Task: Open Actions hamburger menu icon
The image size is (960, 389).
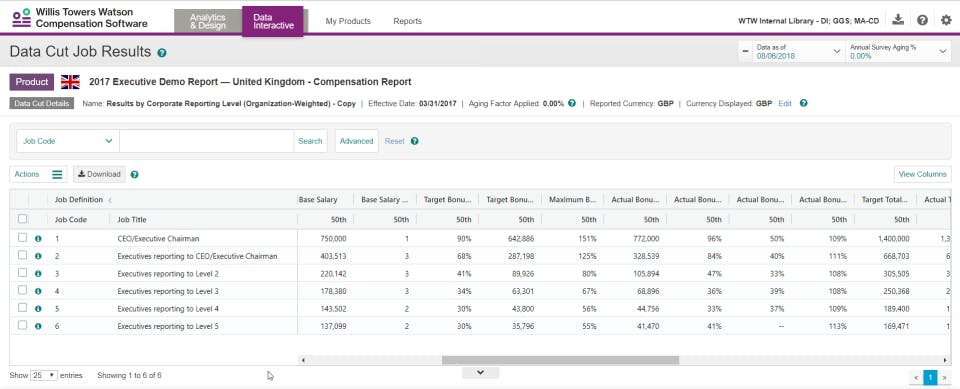Action: click(57, 175)
